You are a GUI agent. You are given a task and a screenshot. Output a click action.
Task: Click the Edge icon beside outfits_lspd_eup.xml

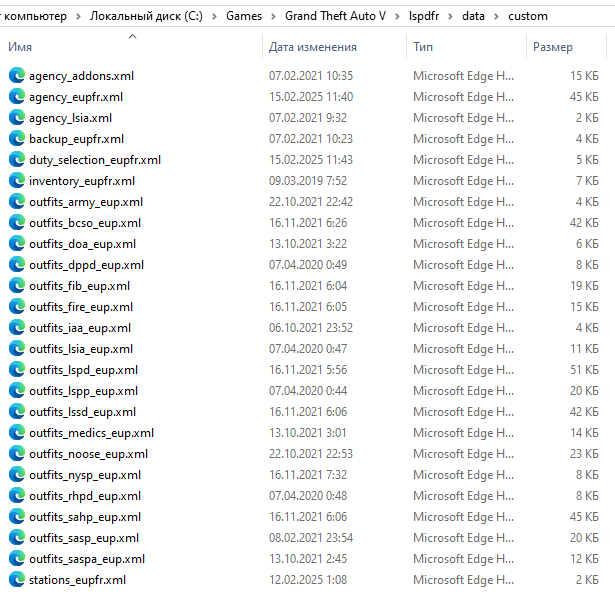click(17, 370)
